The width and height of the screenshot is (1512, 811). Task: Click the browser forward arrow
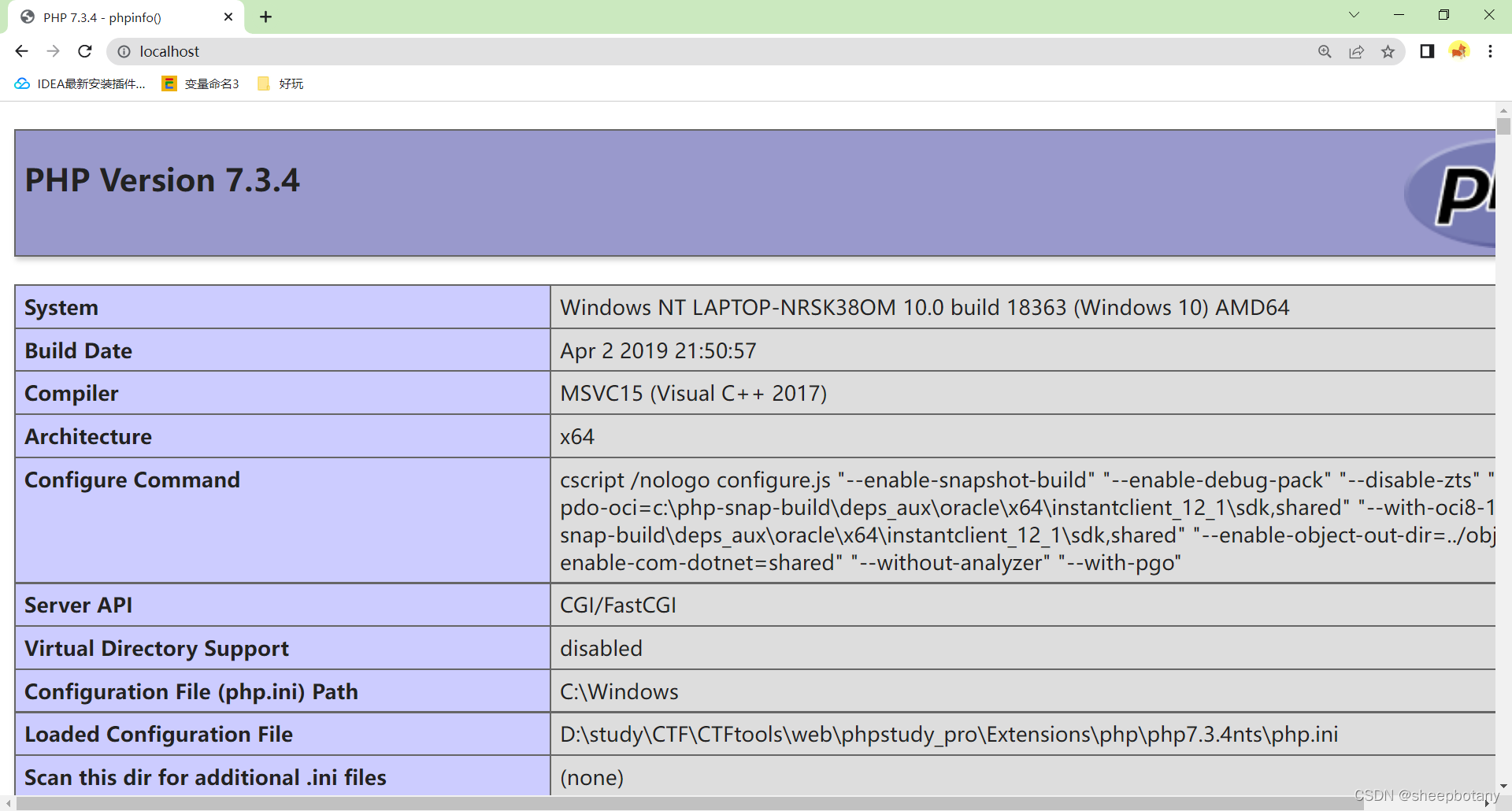tap(53, 51)
